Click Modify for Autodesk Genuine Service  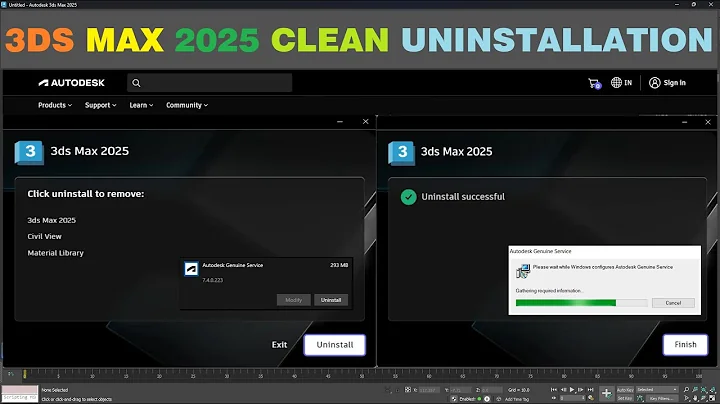point(293,300)
